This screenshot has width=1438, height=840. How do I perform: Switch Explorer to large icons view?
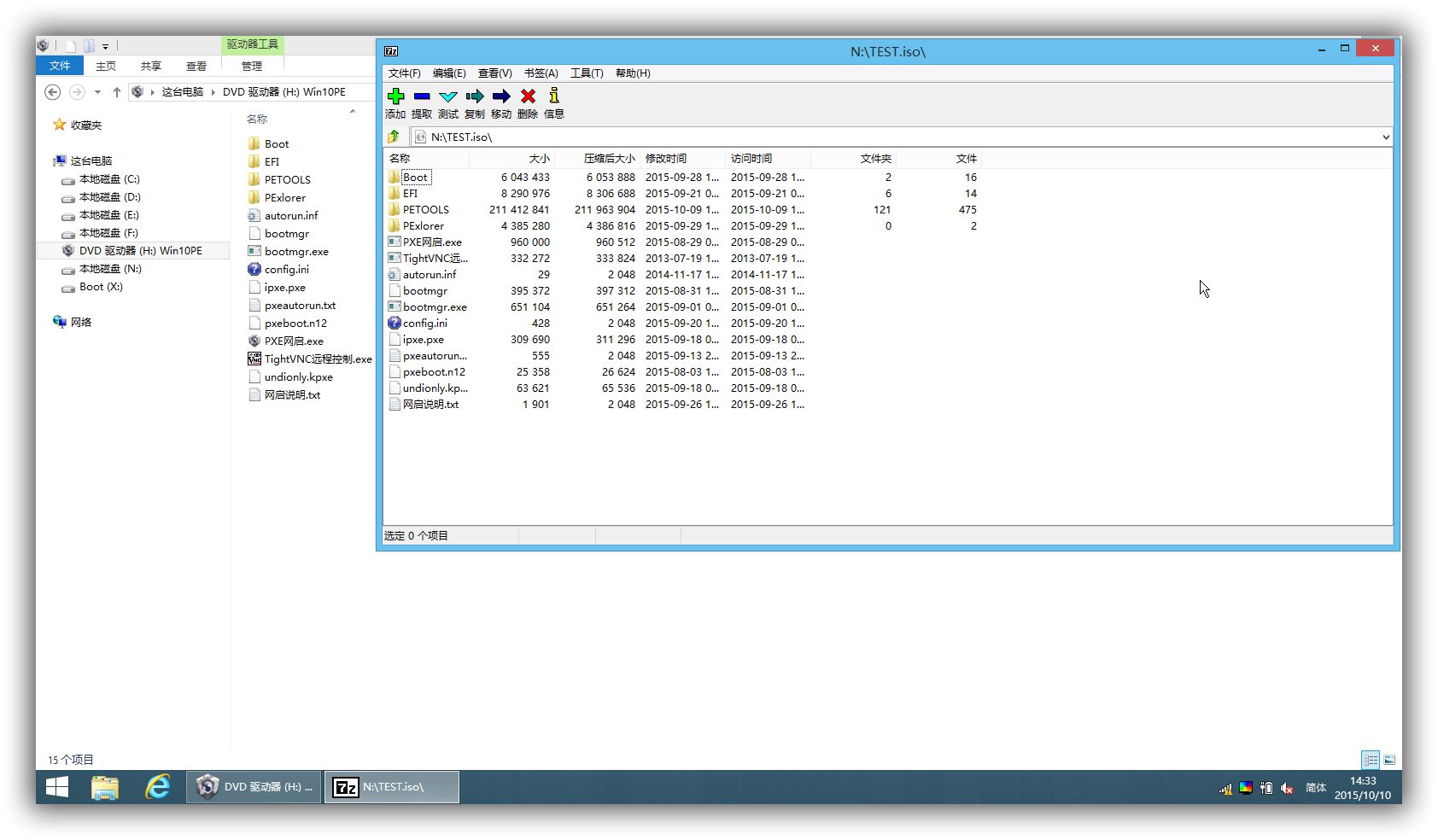click(1389, 760)
